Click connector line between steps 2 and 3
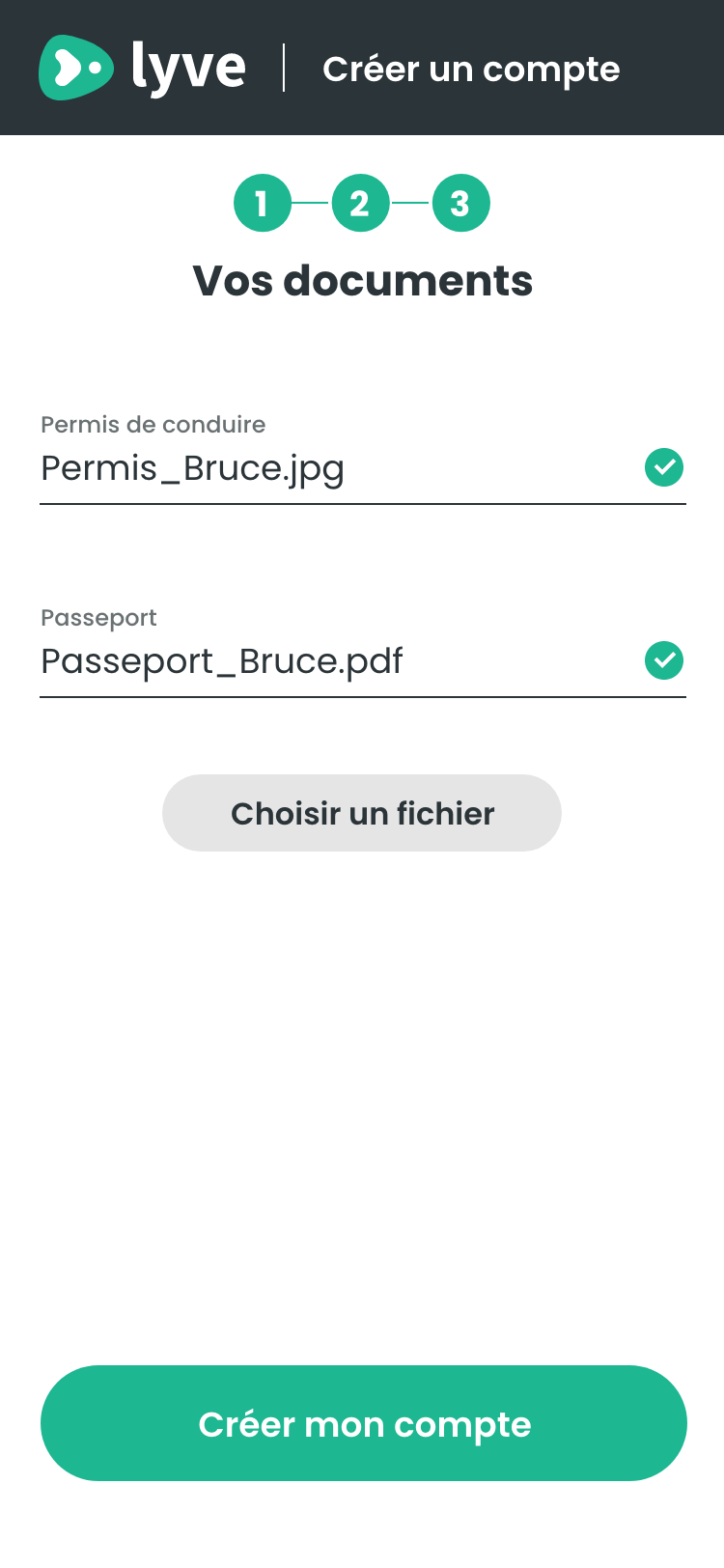Image resolution: width=724 pixels, height=1568 pixels. (410, 203)
